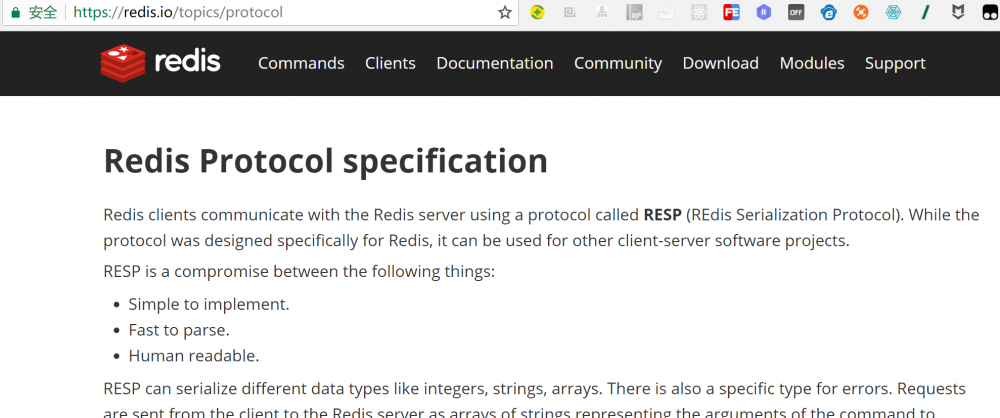This screenshot has width=1000, height=418.
Task: Open the Commands menu item
Action: click(x=301, y=63)
